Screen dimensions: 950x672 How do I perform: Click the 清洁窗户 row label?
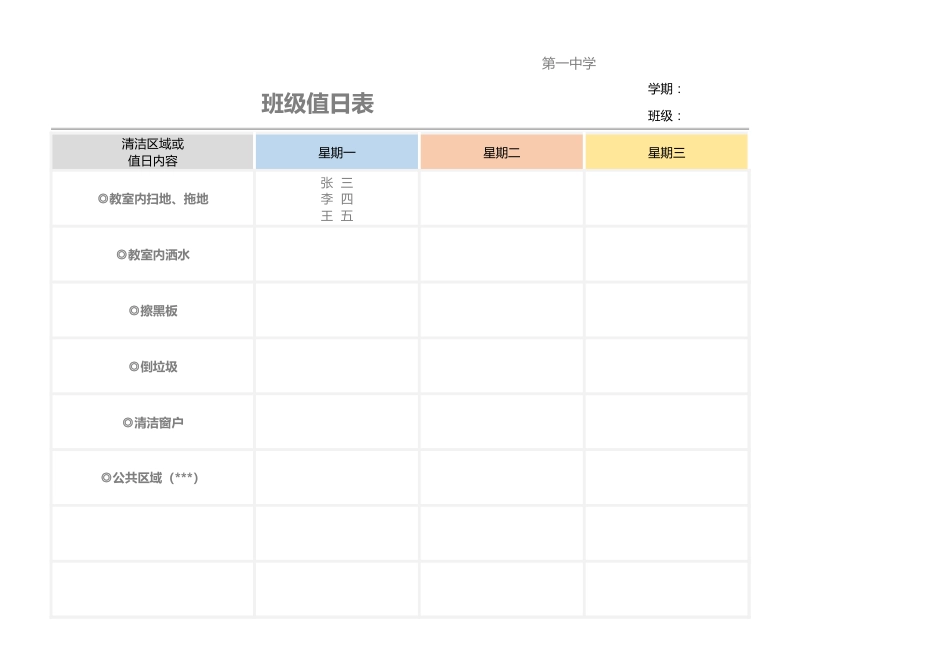(x=153, y=422)
